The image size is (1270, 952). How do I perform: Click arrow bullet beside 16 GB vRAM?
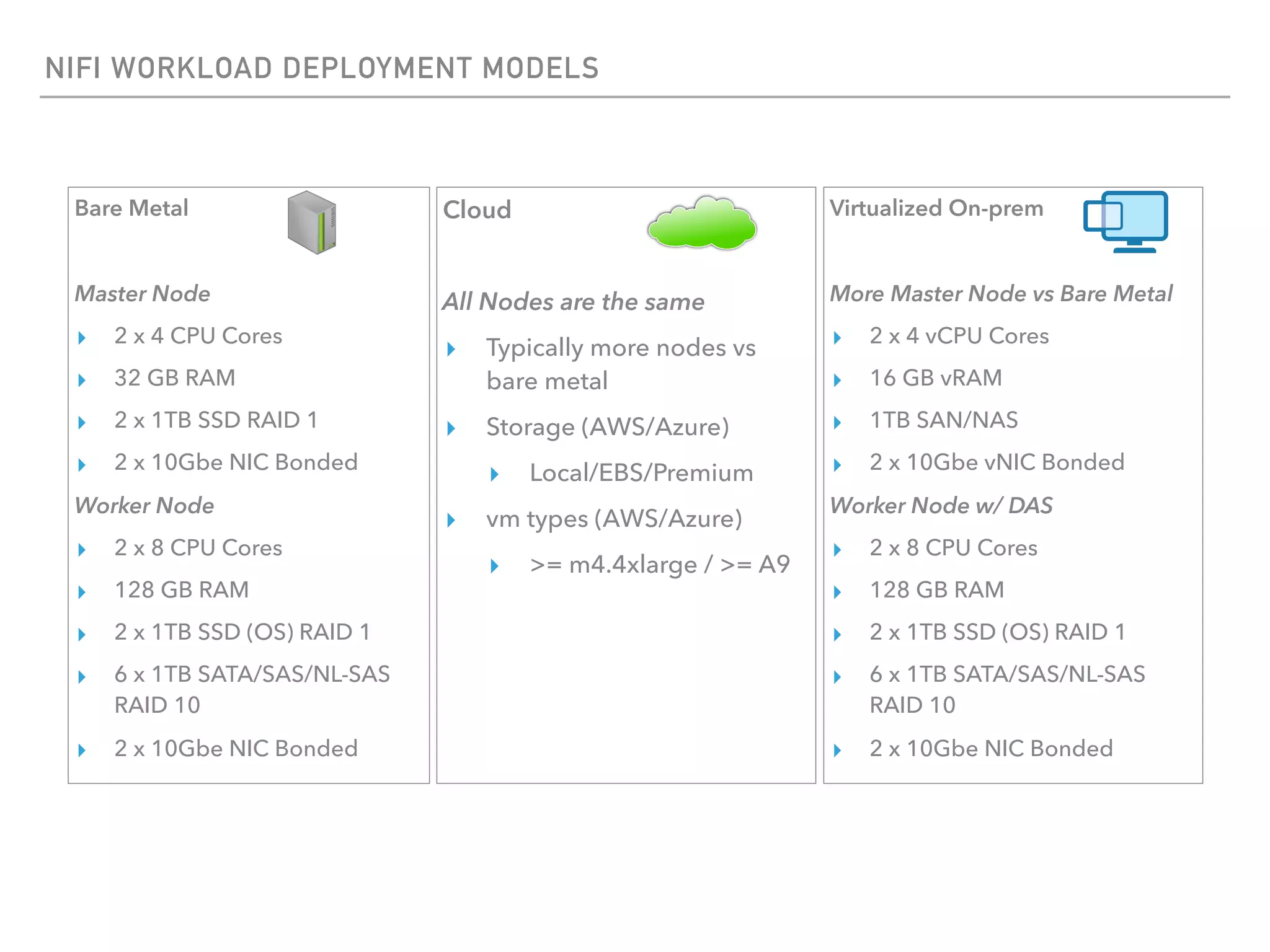(838, 379)
